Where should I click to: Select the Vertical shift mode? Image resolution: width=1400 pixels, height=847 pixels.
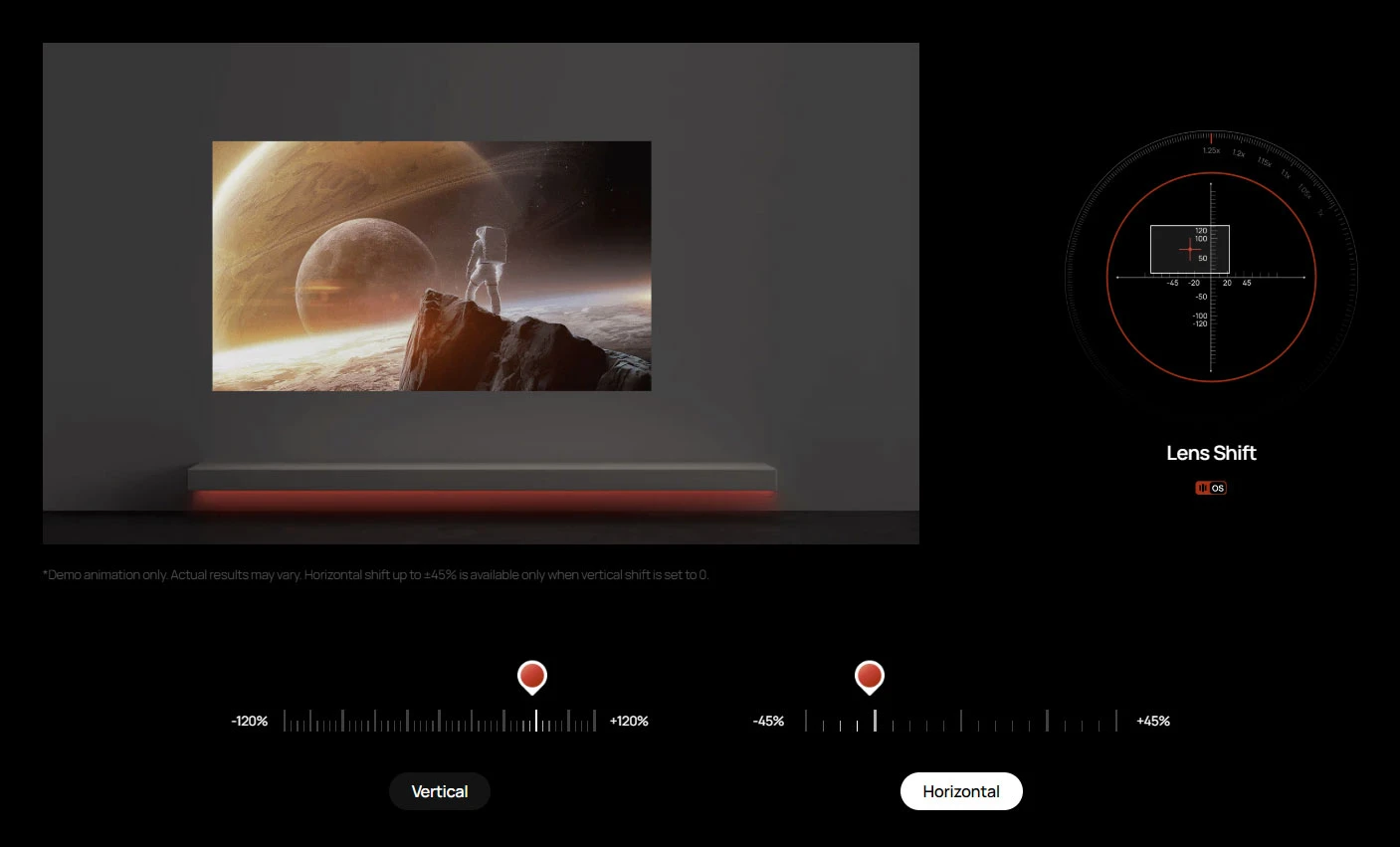tap(440, 791)
